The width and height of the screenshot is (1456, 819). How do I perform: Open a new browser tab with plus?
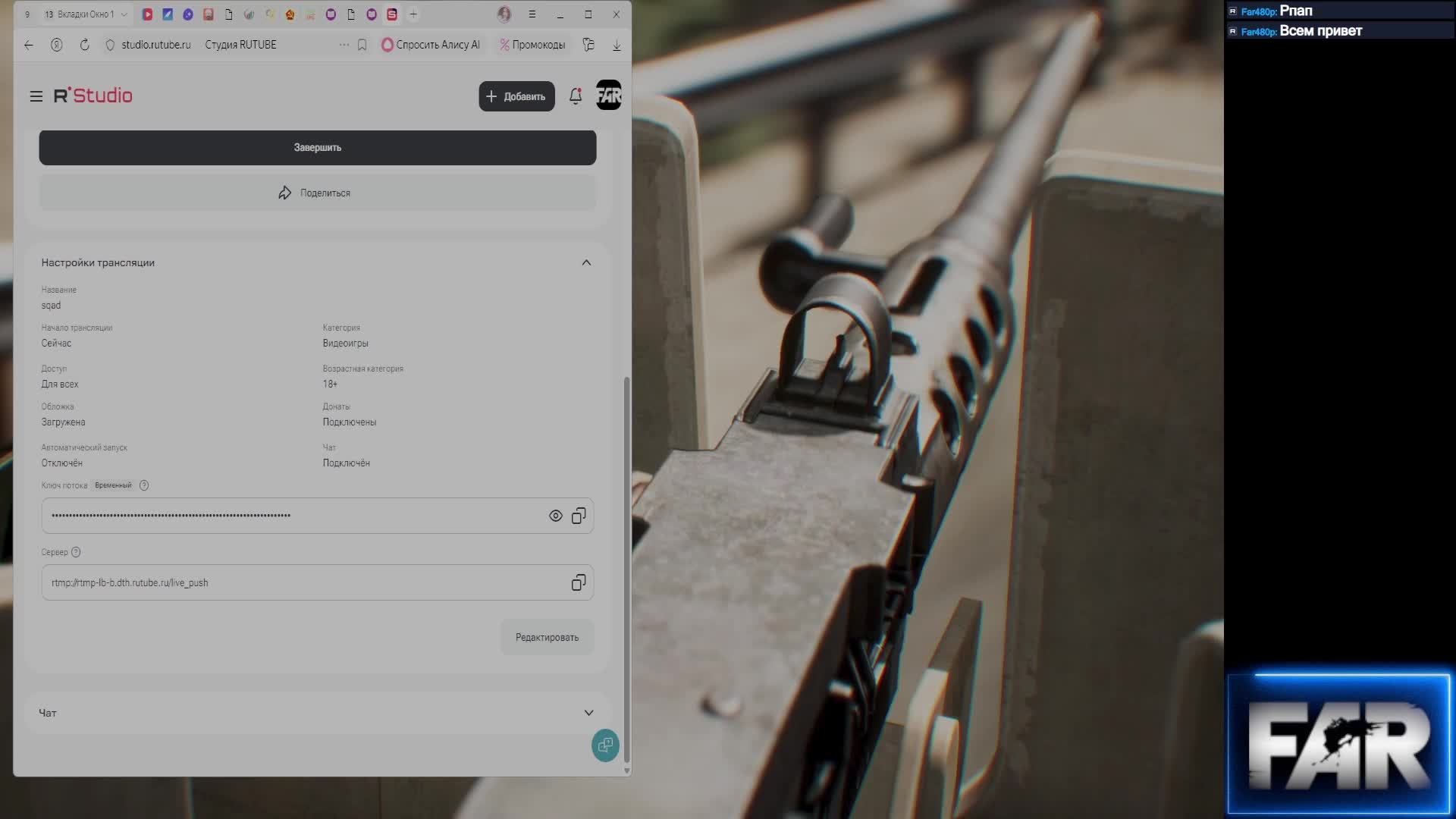tap(413, 14)
